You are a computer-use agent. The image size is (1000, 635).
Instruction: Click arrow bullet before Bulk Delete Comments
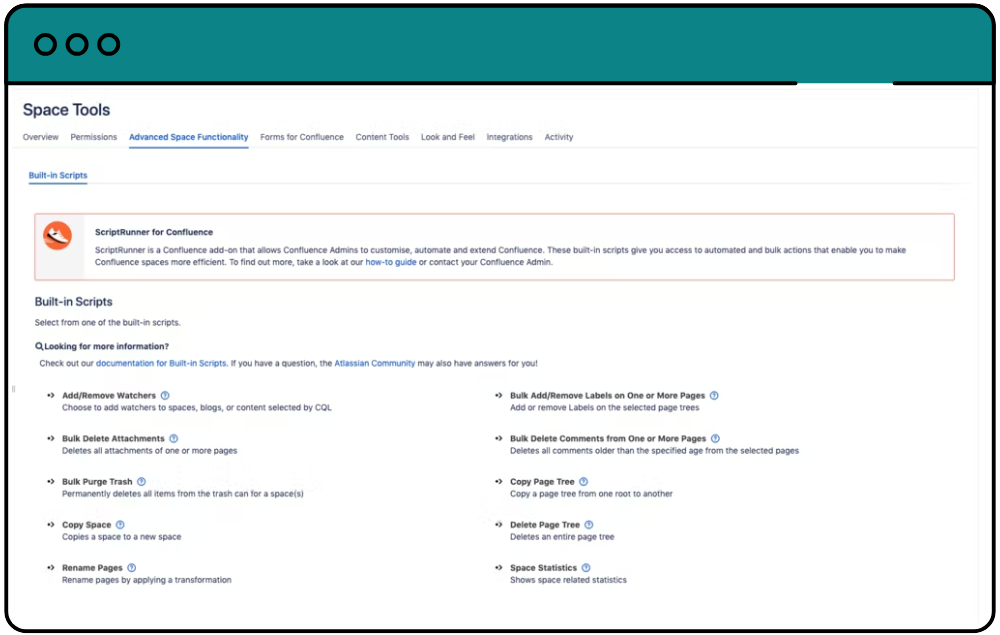[x=499, y=439]
